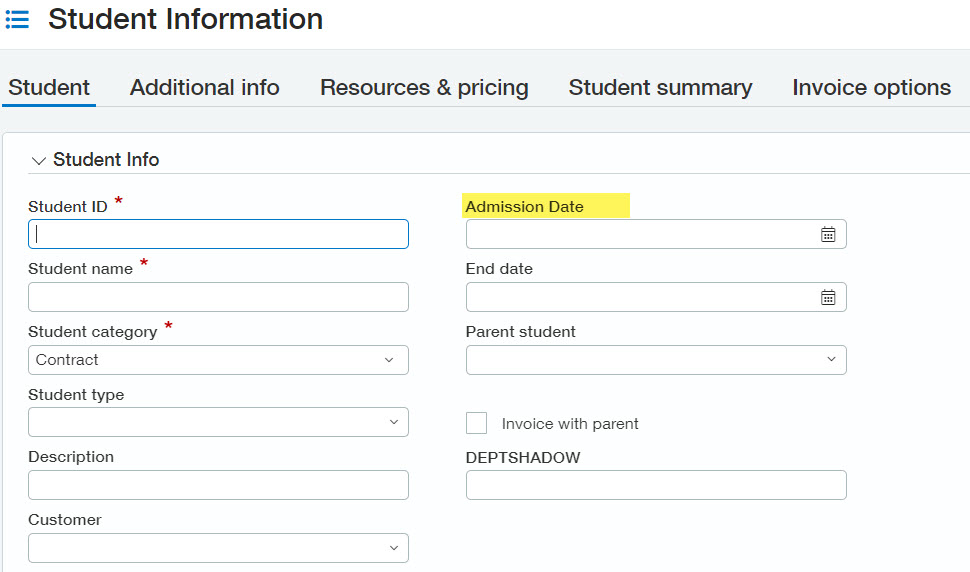
Task: Click inside the Admission Date field
Action: click(x=640, y=234)
